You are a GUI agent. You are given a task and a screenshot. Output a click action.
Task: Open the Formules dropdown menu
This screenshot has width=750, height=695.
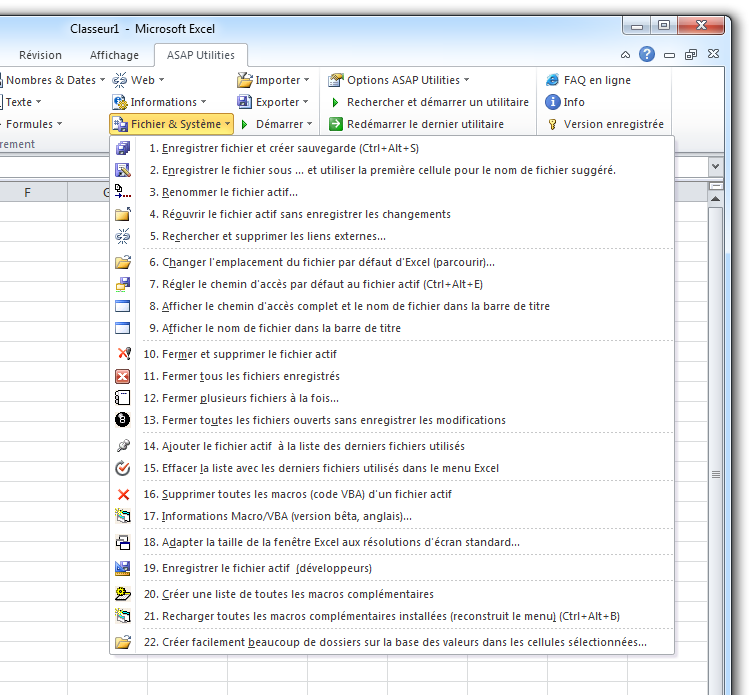click(x=32, y=124)
